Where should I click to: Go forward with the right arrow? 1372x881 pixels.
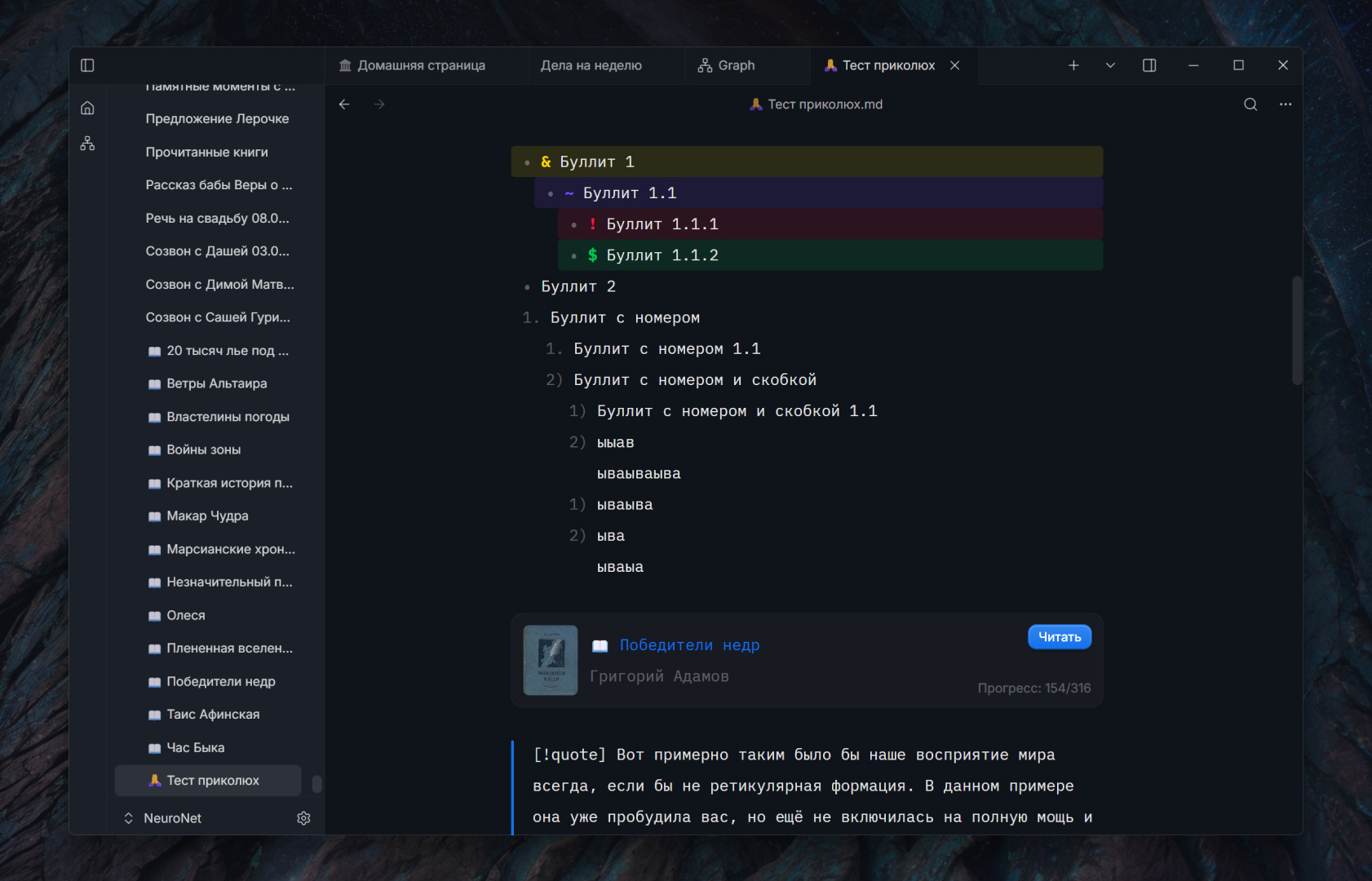click(379, 104)
